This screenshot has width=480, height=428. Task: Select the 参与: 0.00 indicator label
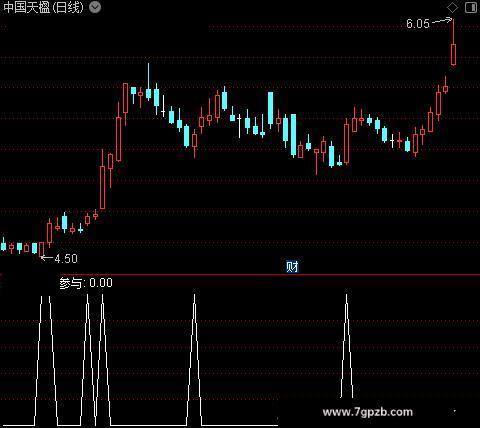pos(86,283)
